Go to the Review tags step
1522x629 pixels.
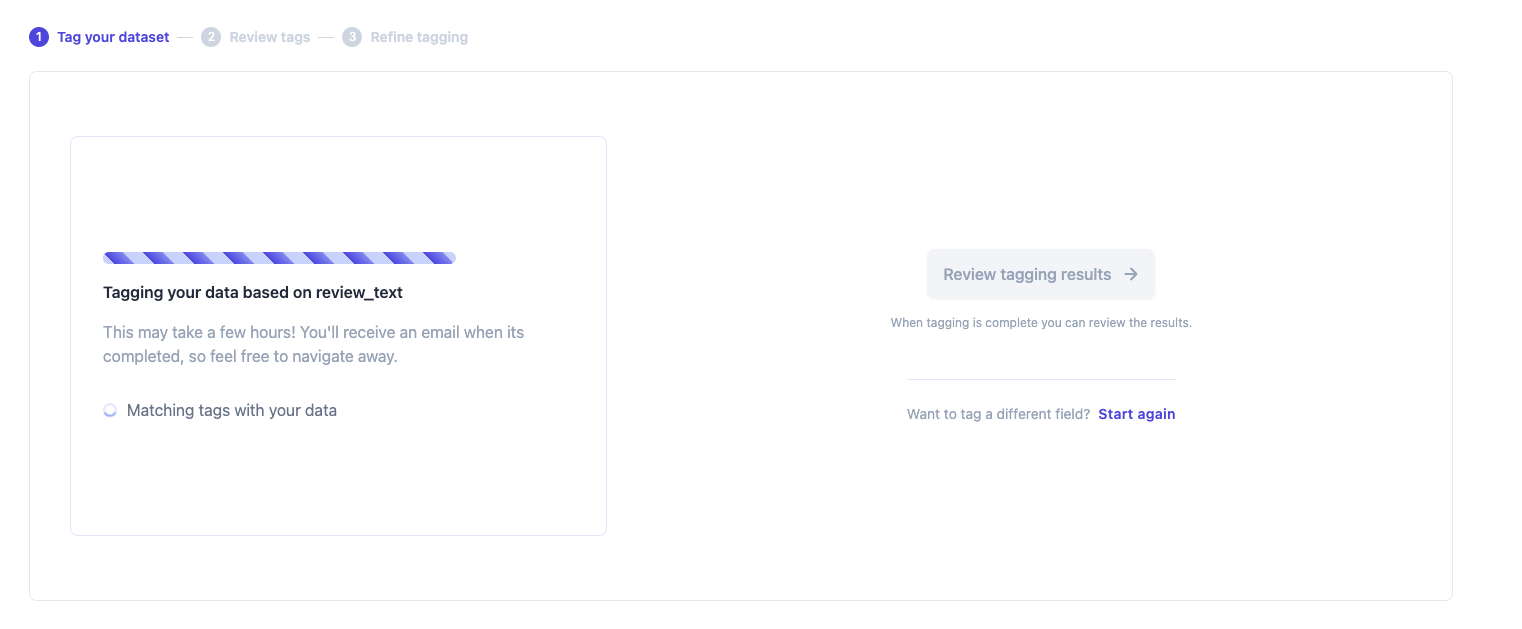click(270, 37)
